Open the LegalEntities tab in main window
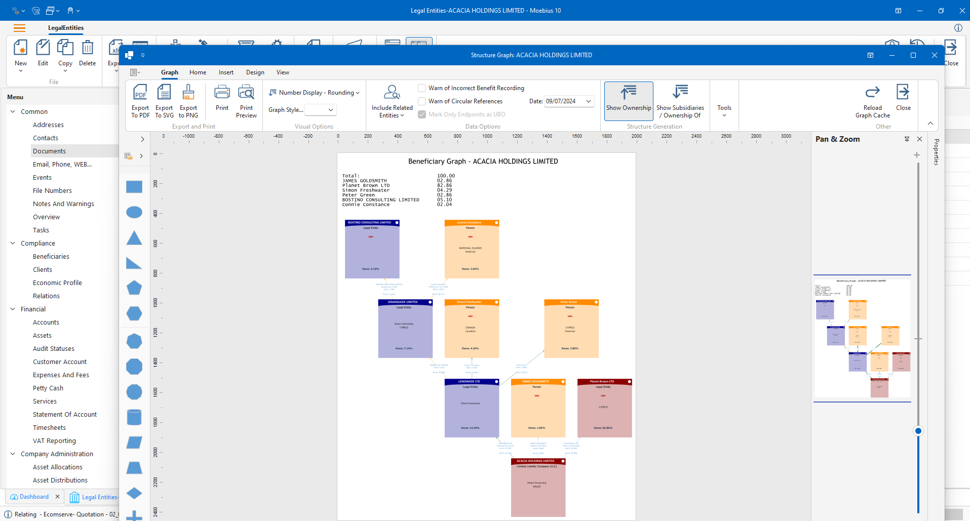The height and width of the screenshot is (521, 970). (x=66, y=28)
